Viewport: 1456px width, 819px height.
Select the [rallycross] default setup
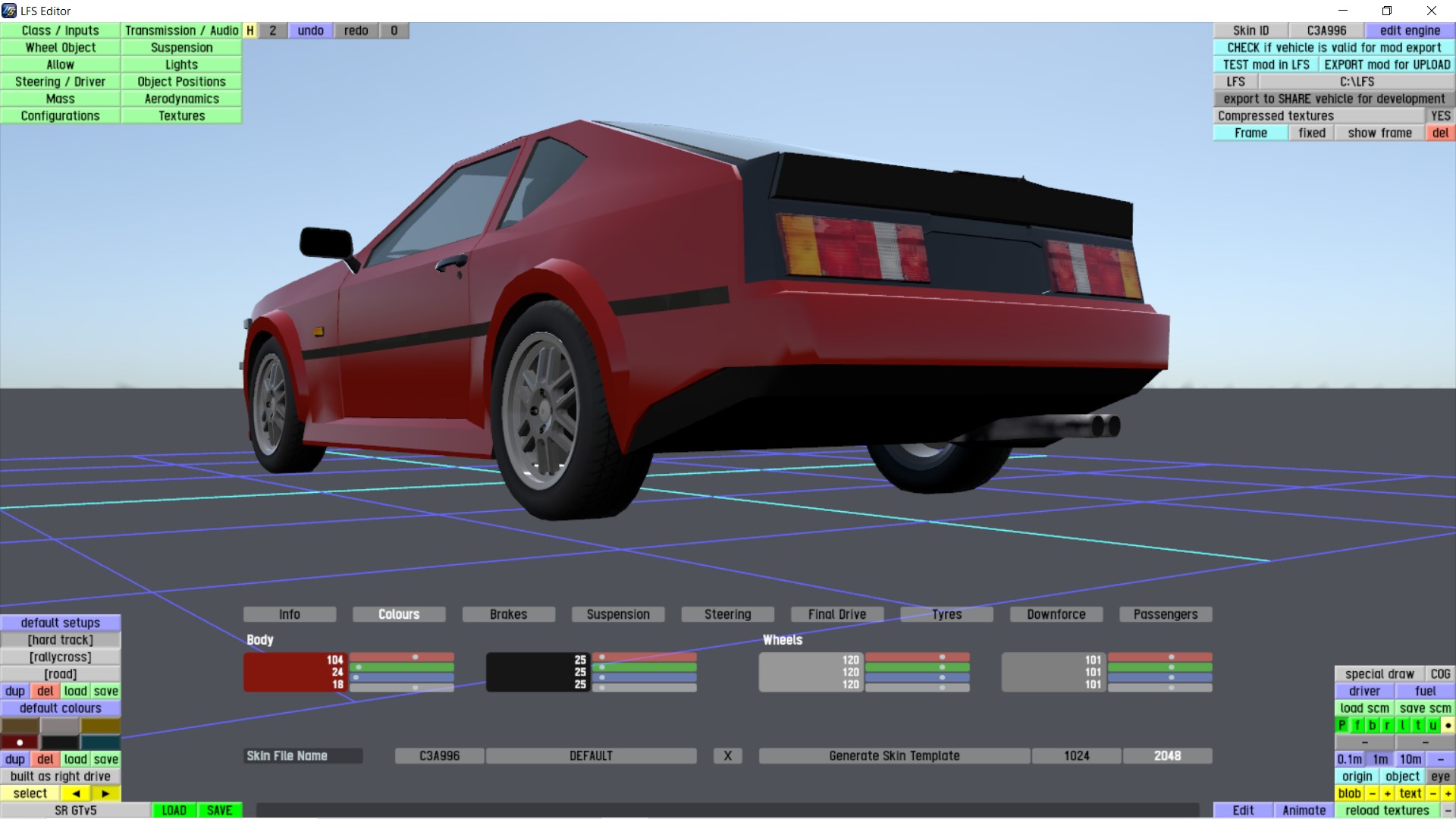tap(61, 657)
